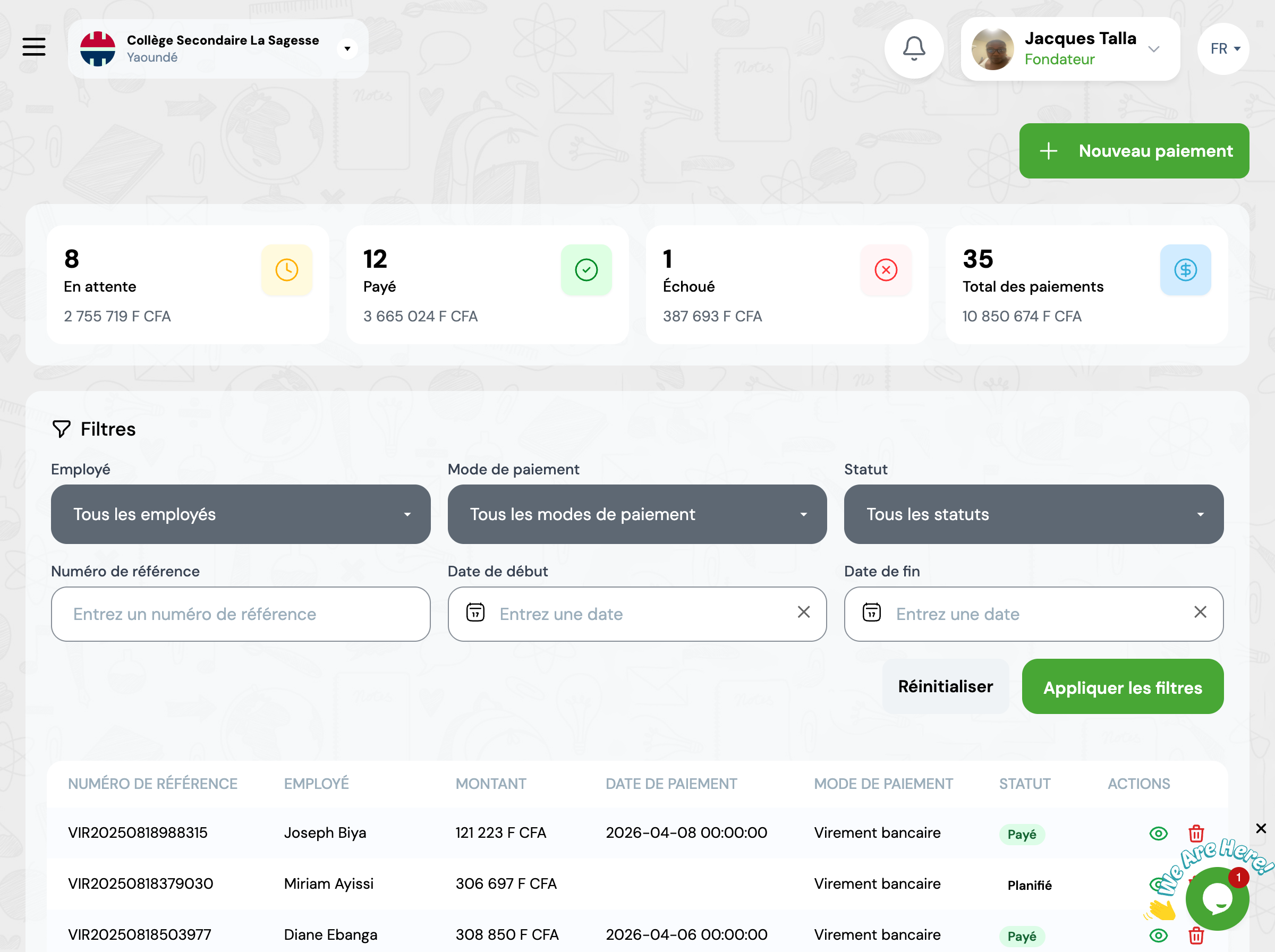Click Appliquer les filtres button
The image size is (1275, 952).
point(1122,687)
